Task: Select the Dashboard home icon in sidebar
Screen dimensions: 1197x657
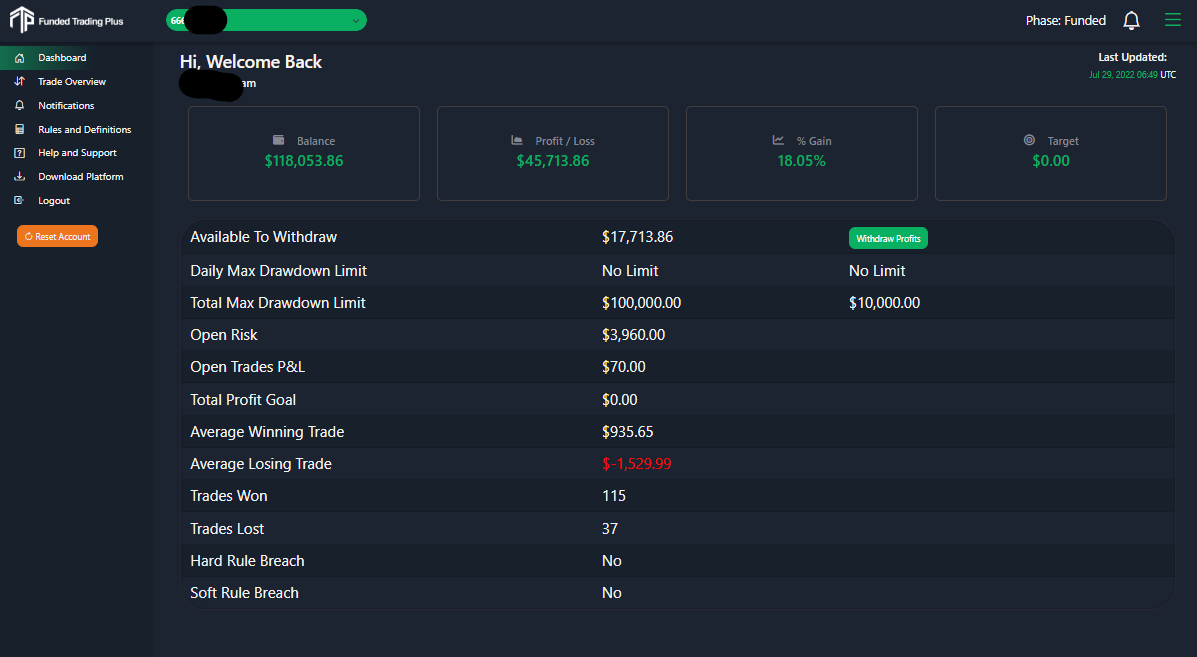Action: 20,57
